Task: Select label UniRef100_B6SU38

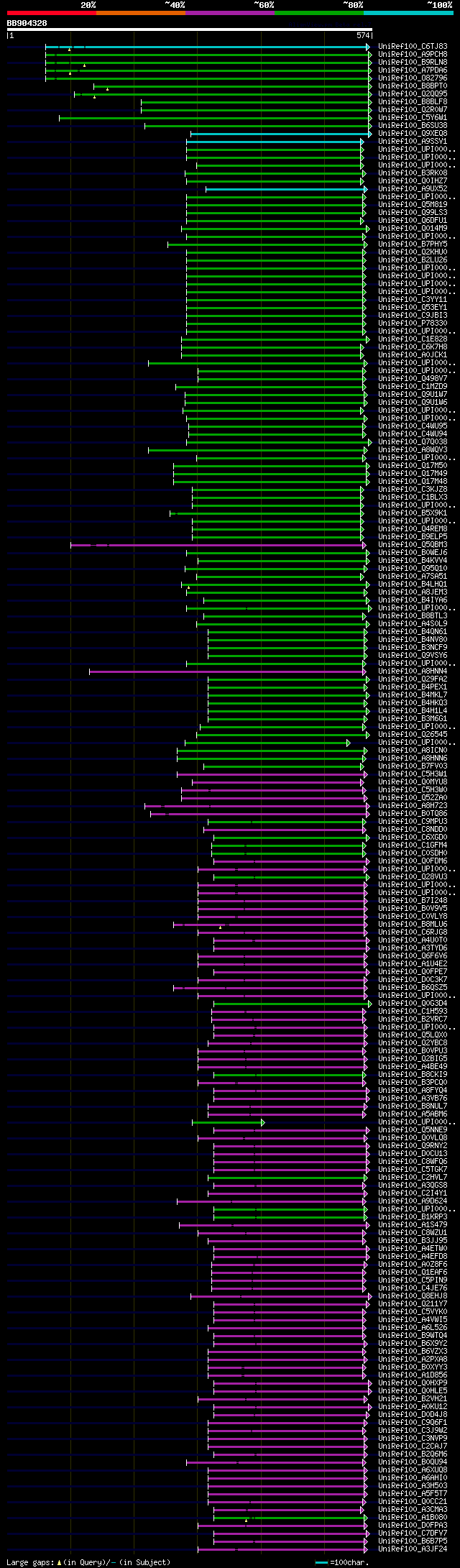Action: click(413, 125)
